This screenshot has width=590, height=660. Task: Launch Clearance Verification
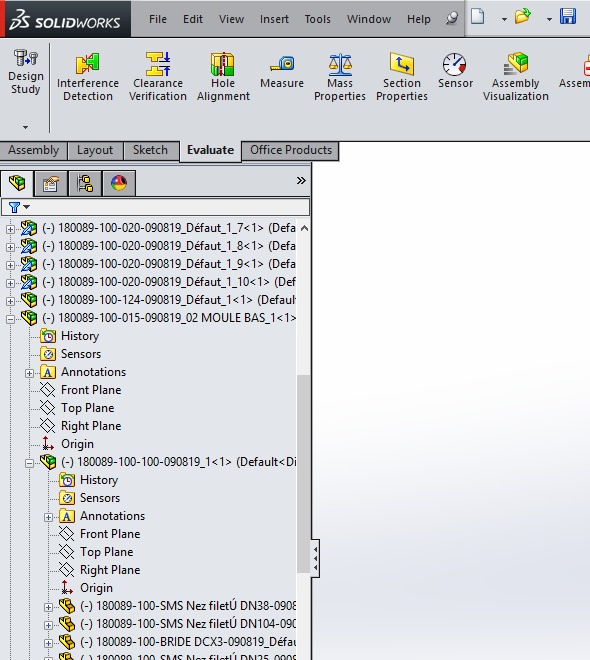tap(158, 77)
